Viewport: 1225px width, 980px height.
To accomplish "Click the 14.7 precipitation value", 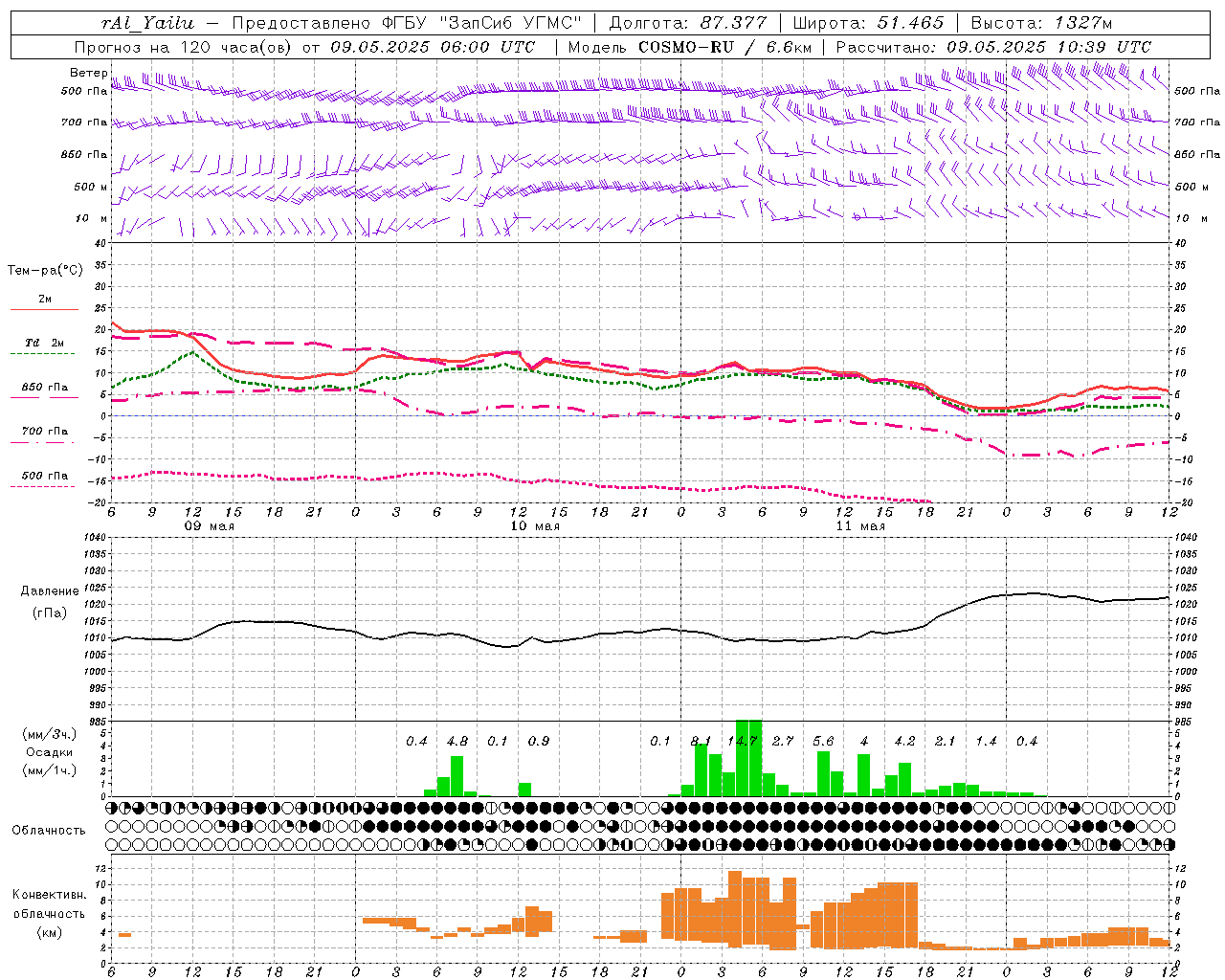I will (x=743, y=742).
